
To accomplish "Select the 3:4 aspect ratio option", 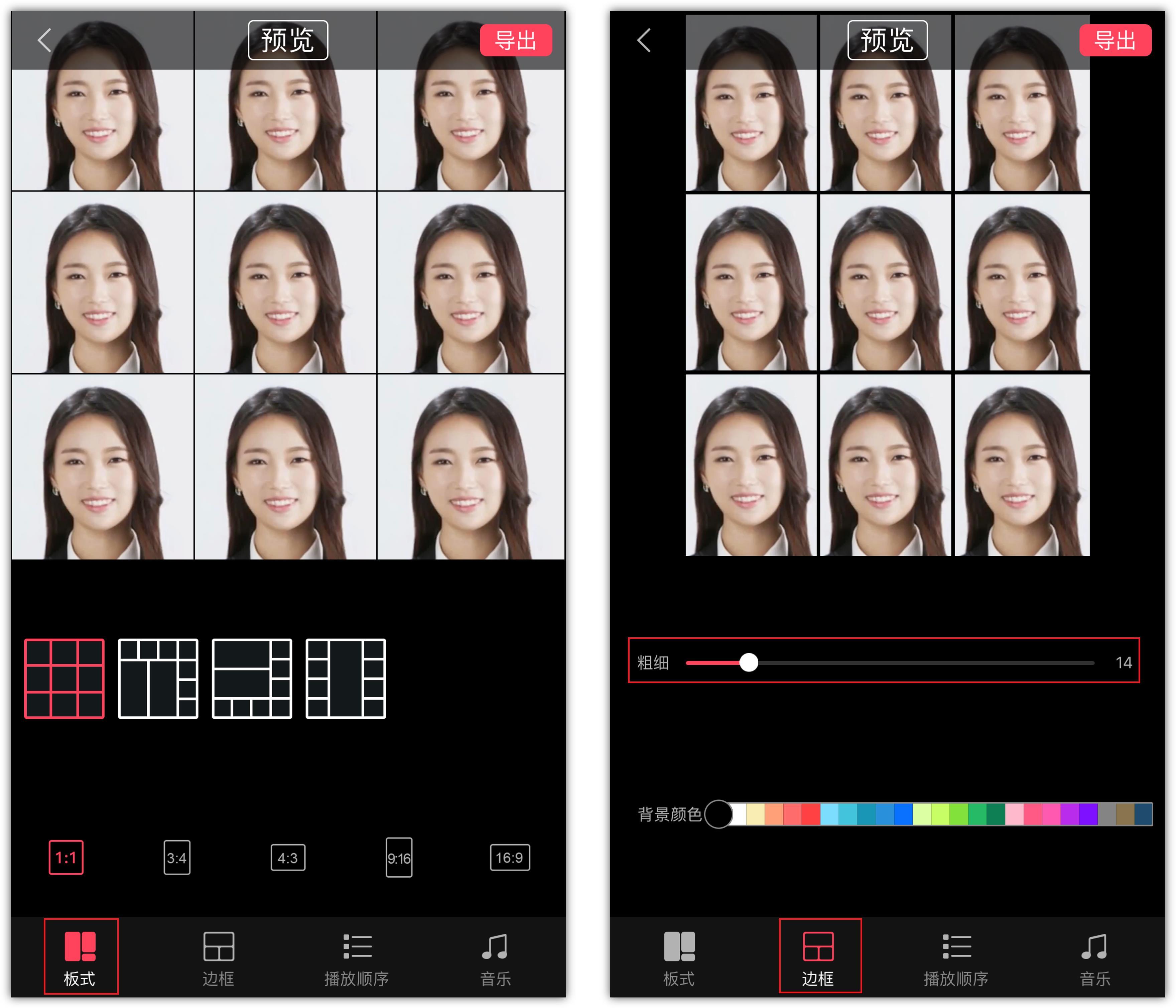I will click(x=177, y=858).
